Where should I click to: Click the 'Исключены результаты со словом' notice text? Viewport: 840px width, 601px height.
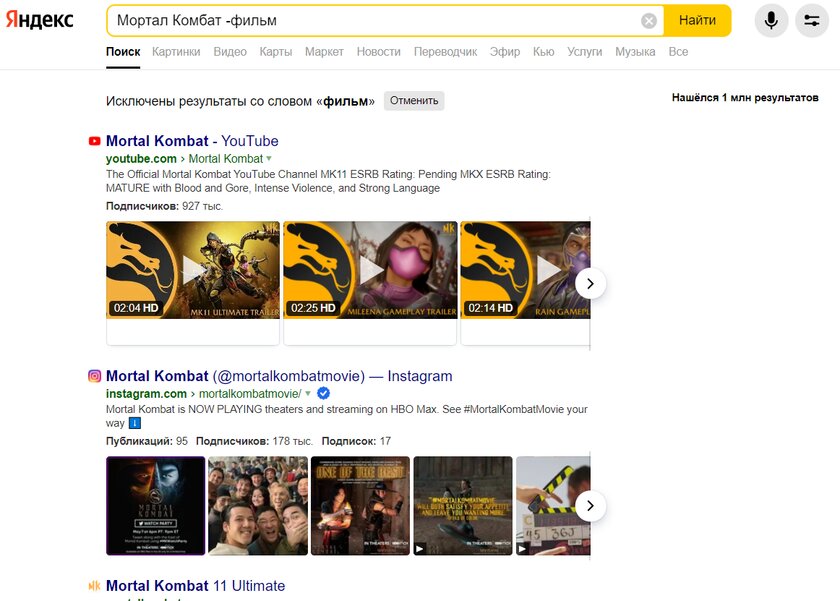coord(241,101)
